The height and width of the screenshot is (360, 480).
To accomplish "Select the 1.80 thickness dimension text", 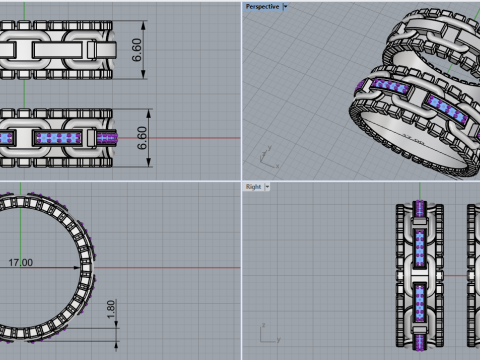I will click(x=111, y=309).
